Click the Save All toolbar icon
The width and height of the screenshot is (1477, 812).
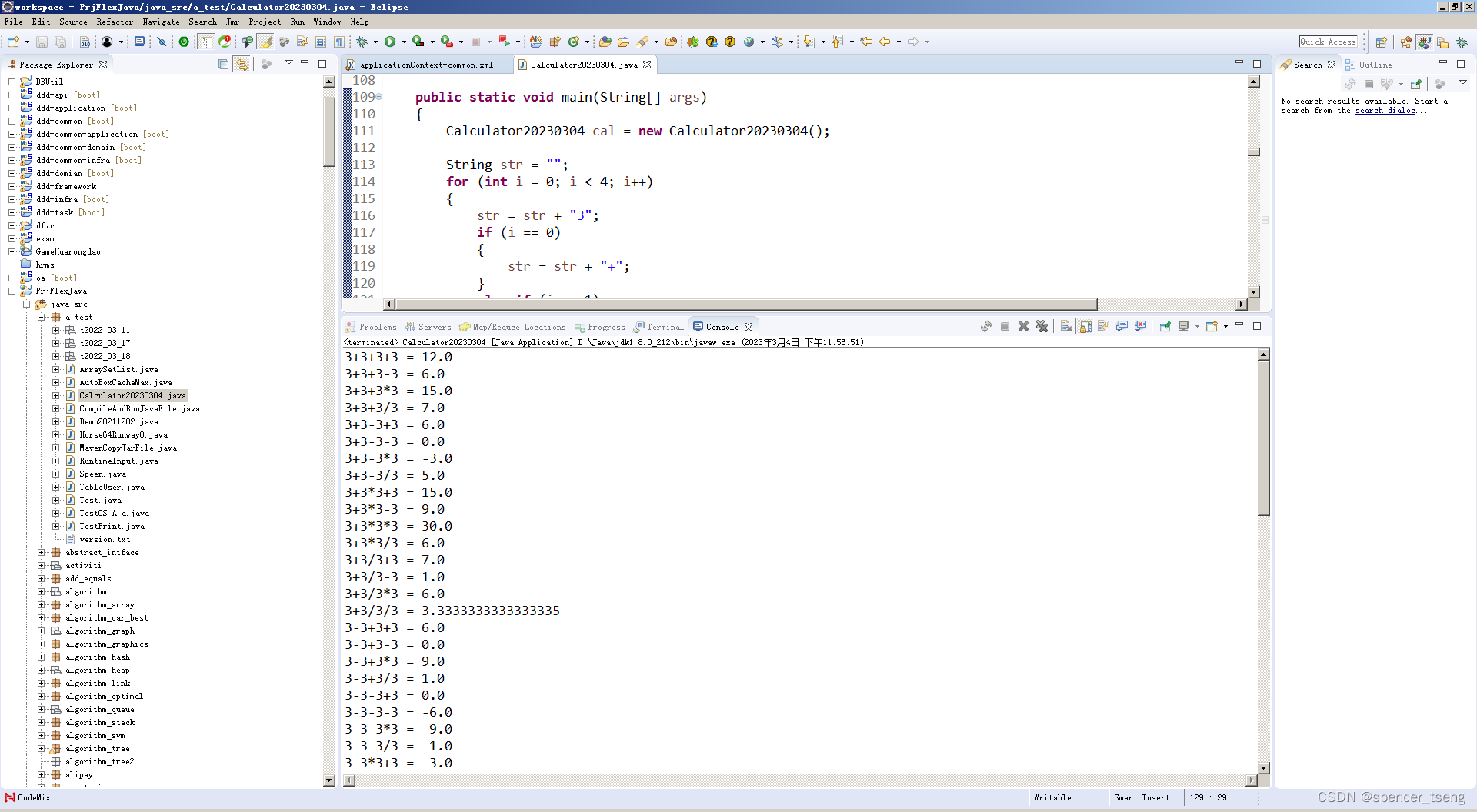coord(60,42)
